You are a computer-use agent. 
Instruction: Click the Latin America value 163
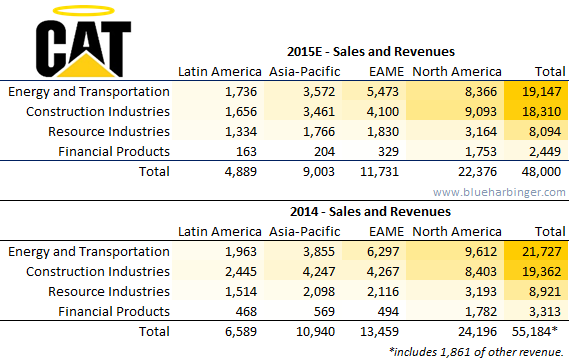[246, 151]
